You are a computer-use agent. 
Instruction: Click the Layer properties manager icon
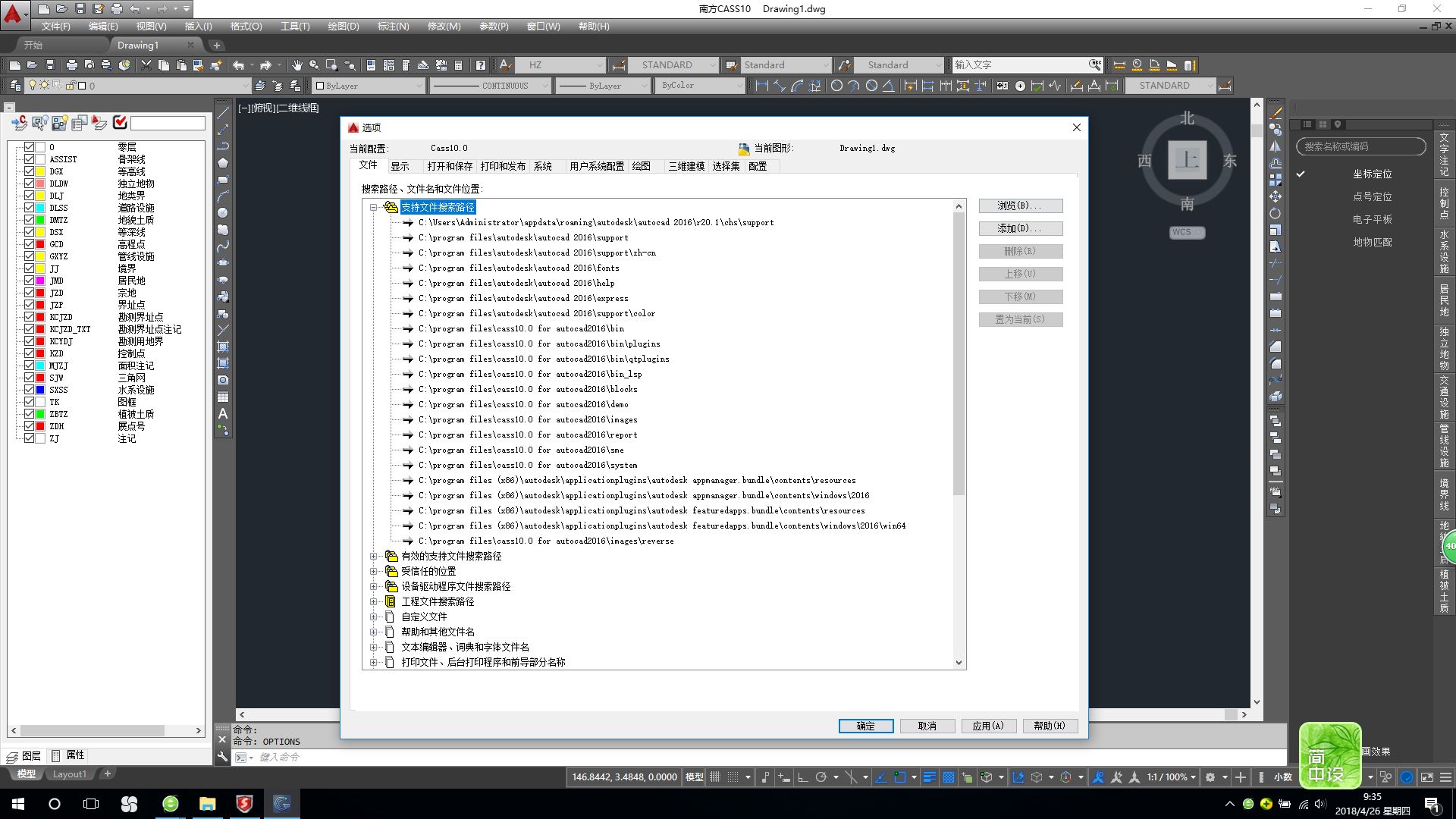(15, 86)
